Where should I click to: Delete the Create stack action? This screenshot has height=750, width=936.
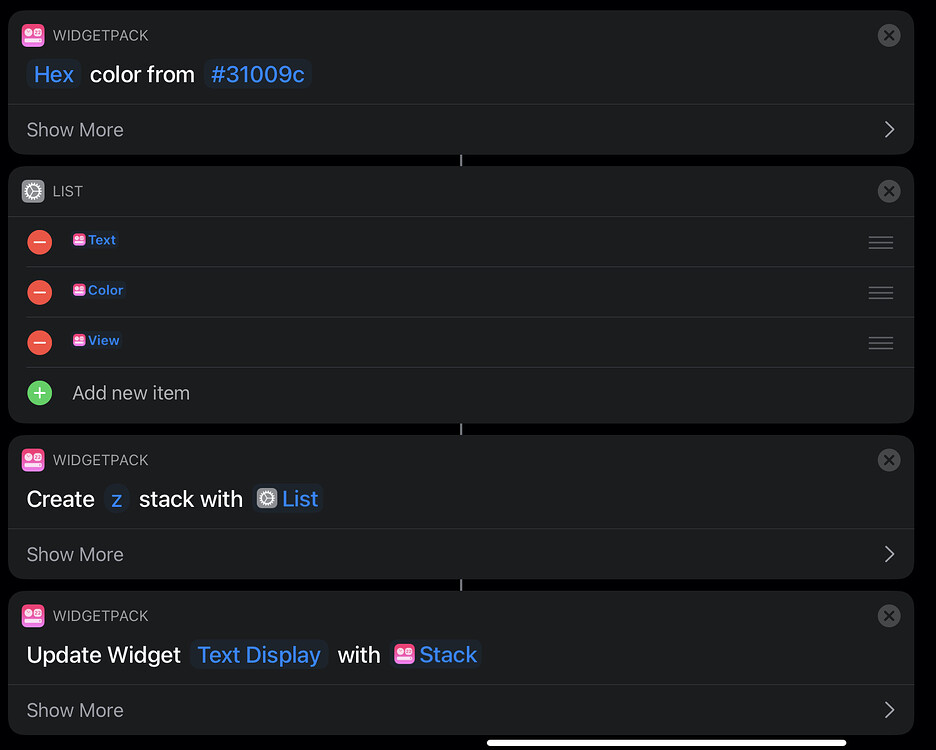click(x=889, y=460)
